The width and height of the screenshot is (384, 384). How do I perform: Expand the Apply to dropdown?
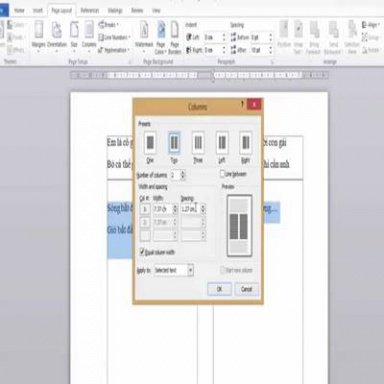point(190,270)
